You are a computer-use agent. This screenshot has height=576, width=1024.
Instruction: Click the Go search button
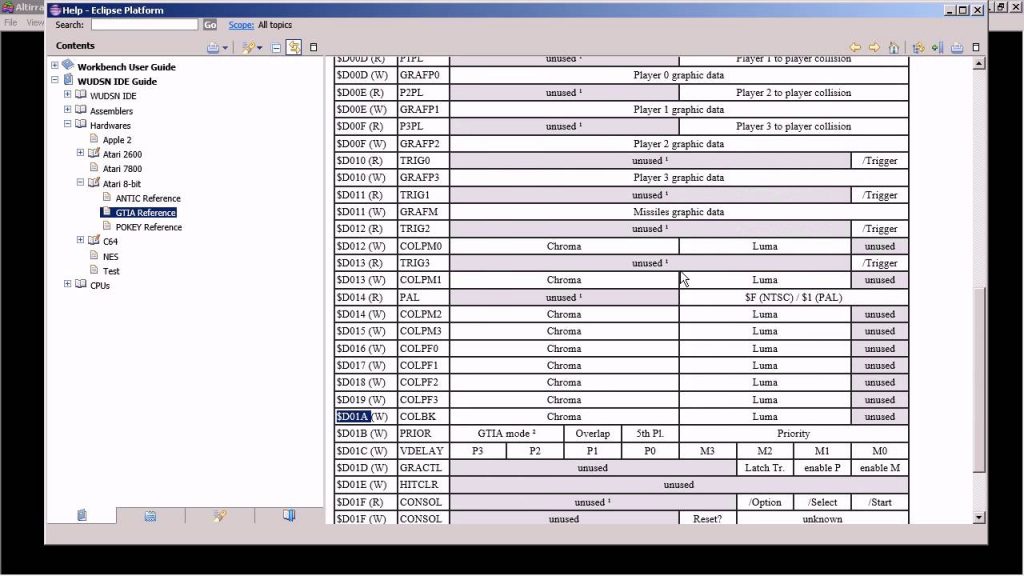tap(209, 24)
